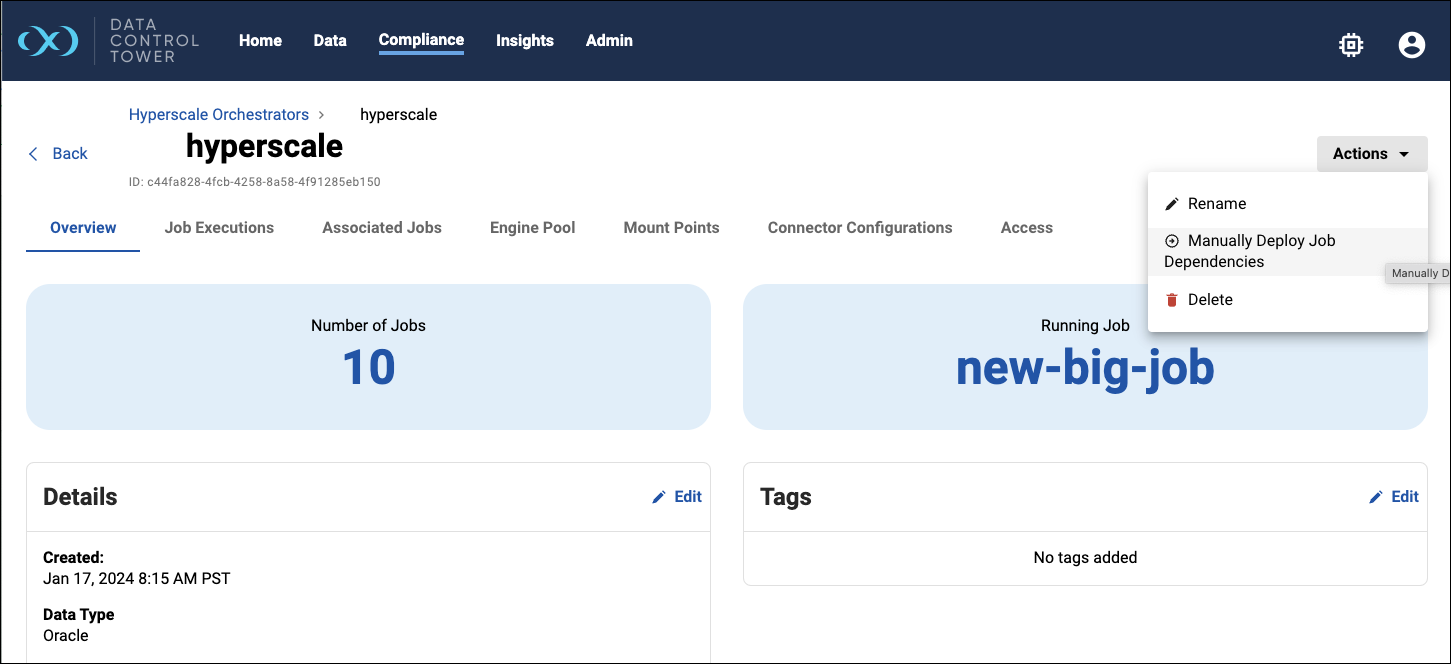
Task: Open the Connector Configurations tab
Action: click(859, 228)
